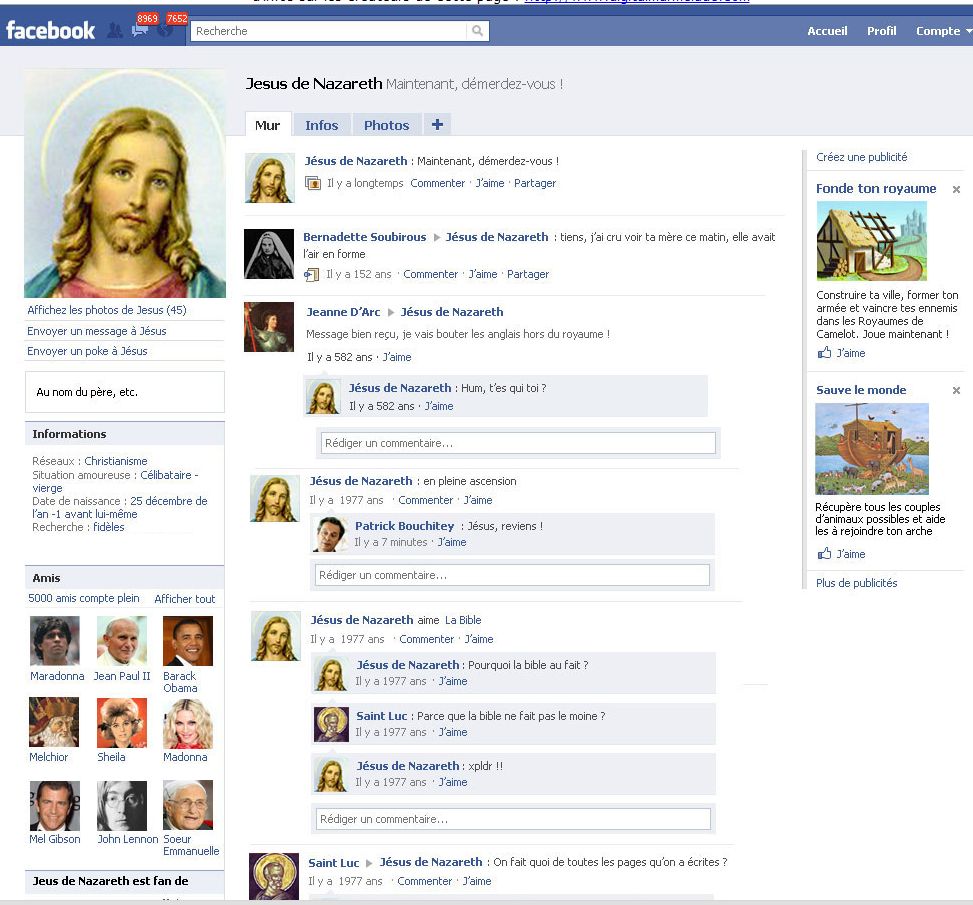Close the 'Sauve le monde' ad
This screenshot has width=973, height=905.
coord(956,390)
